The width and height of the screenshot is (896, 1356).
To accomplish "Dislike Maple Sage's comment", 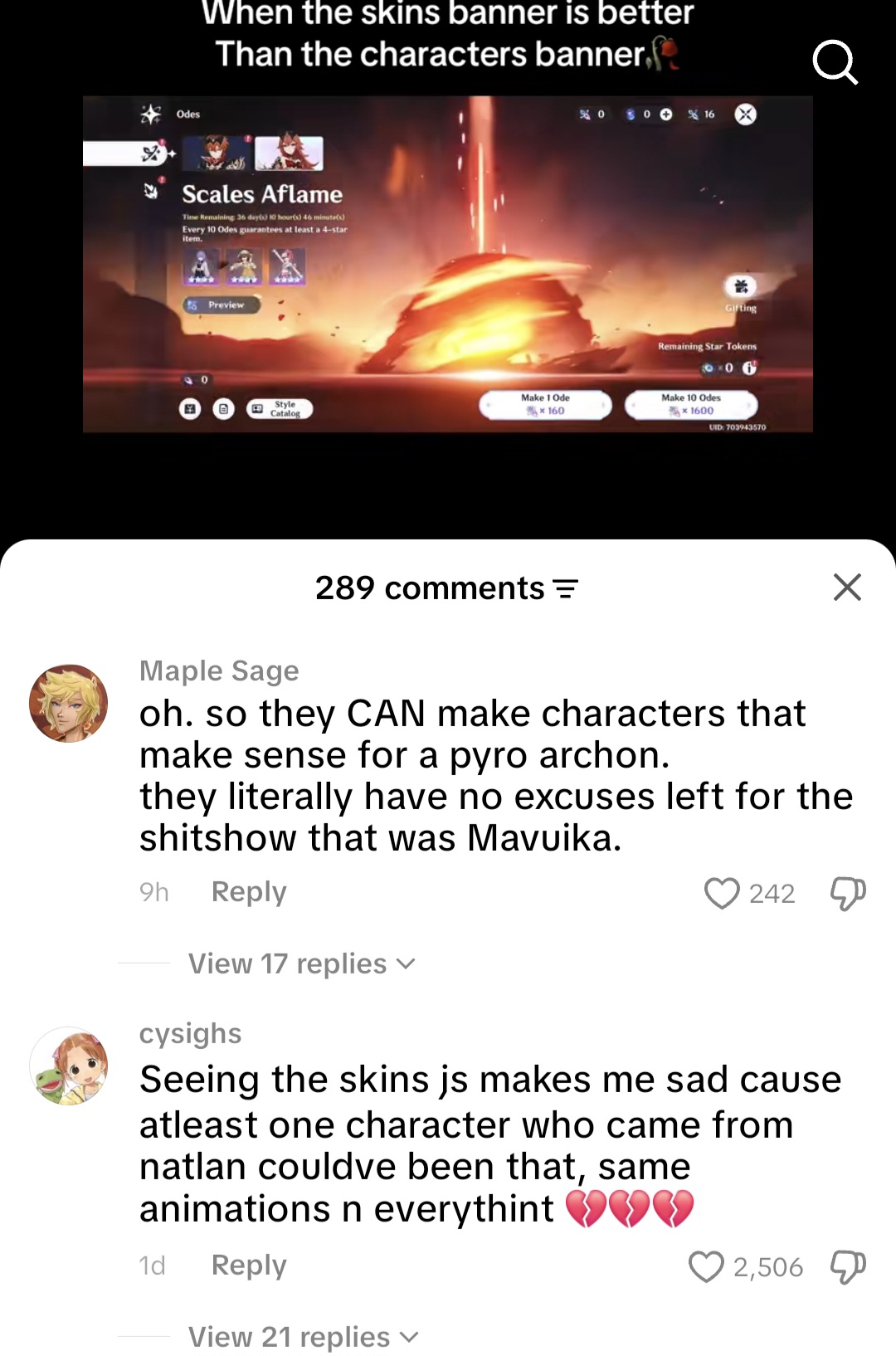I will point(847,893).
